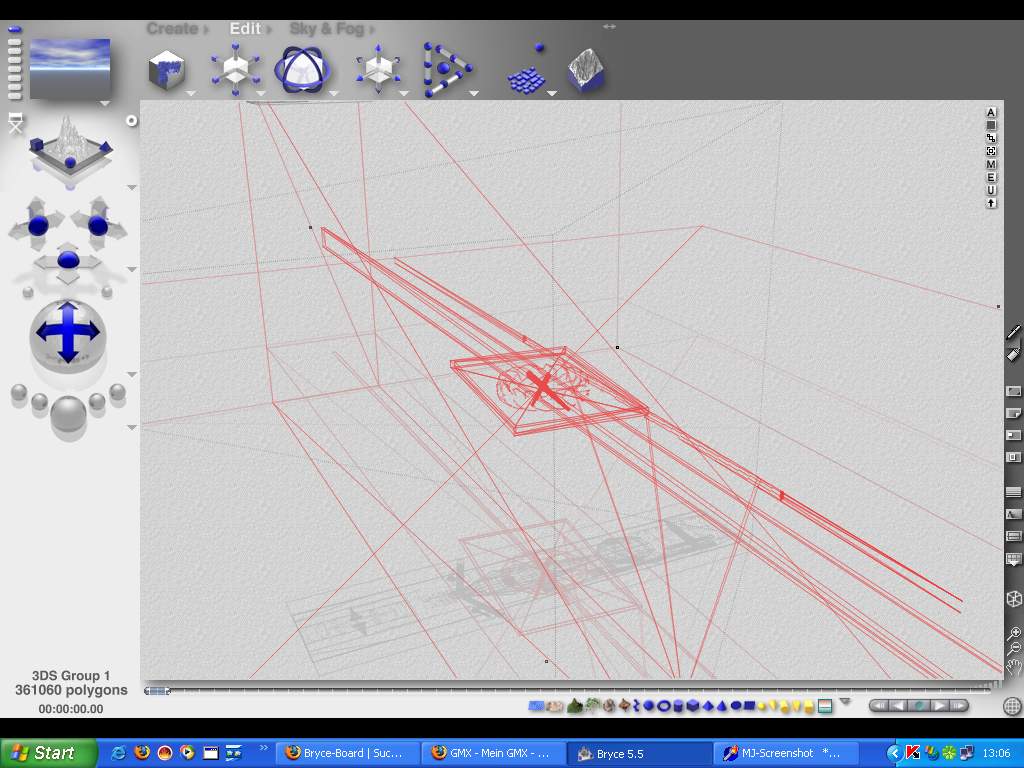
Task: Click the animation play button
Action: point(939,705)
